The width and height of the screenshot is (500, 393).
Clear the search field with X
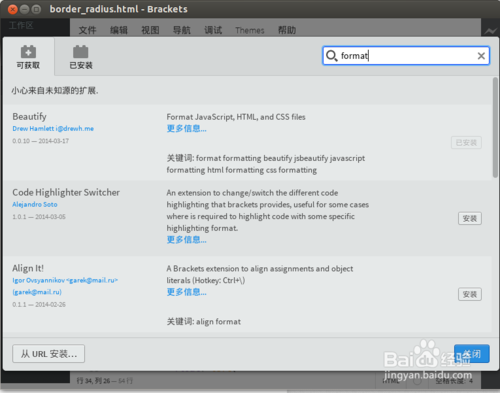(481, 56)
